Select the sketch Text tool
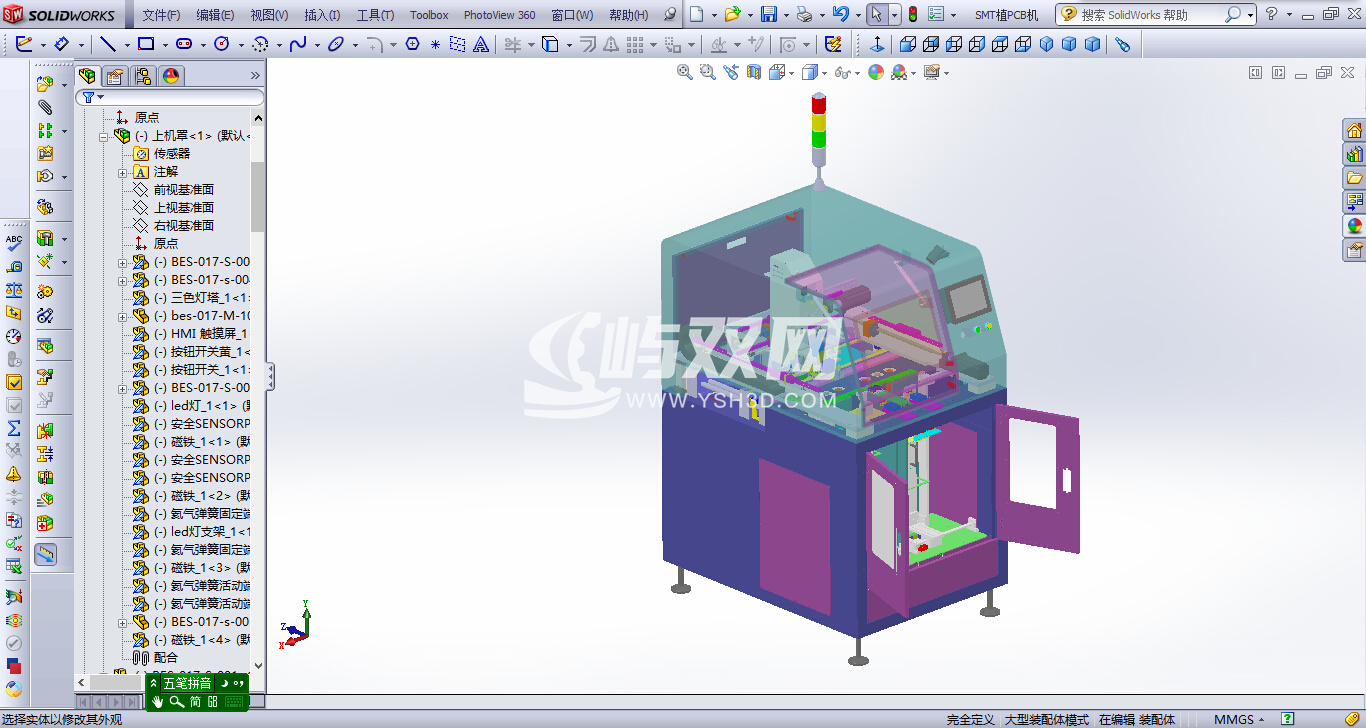Viewport: 1366px width, 728px height. [480, 44]
